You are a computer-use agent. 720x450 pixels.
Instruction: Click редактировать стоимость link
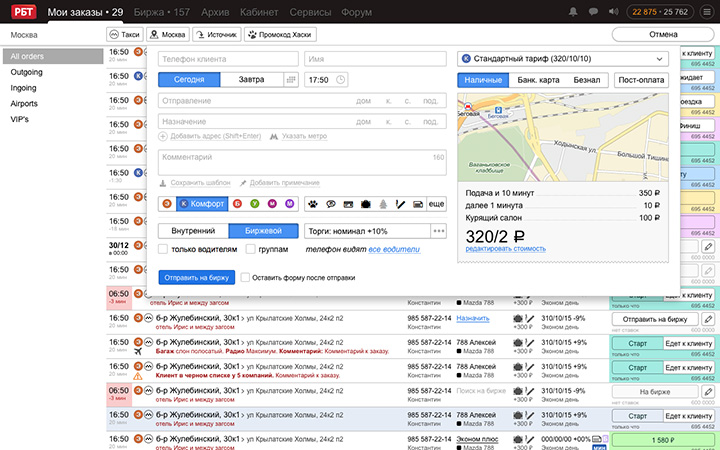(x=506, y=249)
